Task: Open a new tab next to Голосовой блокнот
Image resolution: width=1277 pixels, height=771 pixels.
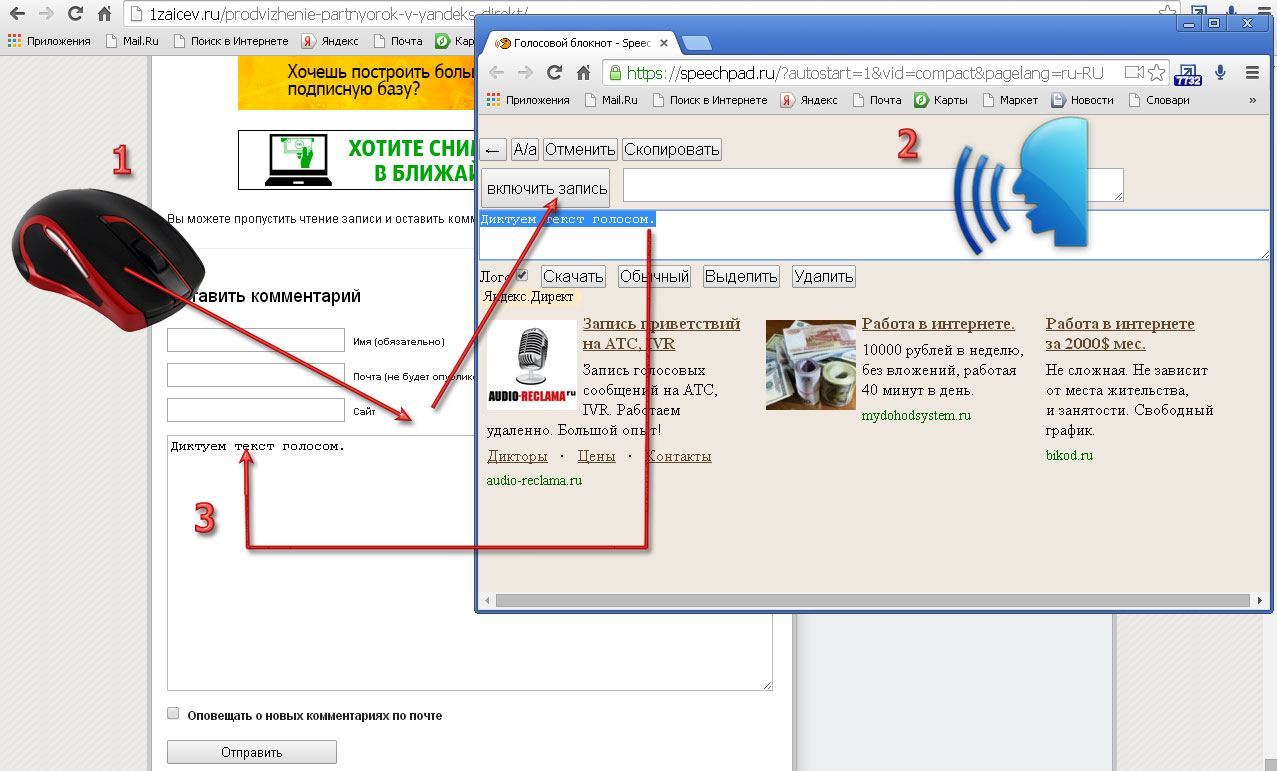Action: click(697, 43)
